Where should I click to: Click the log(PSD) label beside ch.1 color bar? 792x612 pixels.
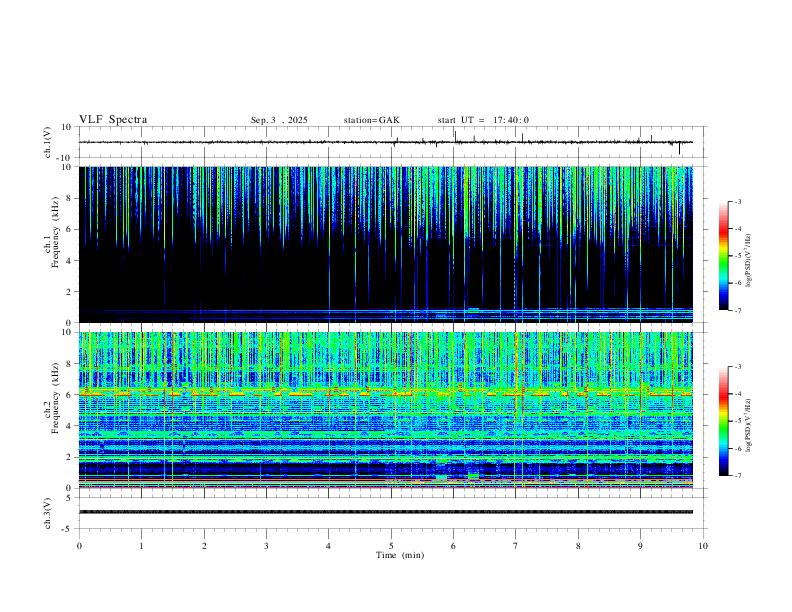(748, 260)
